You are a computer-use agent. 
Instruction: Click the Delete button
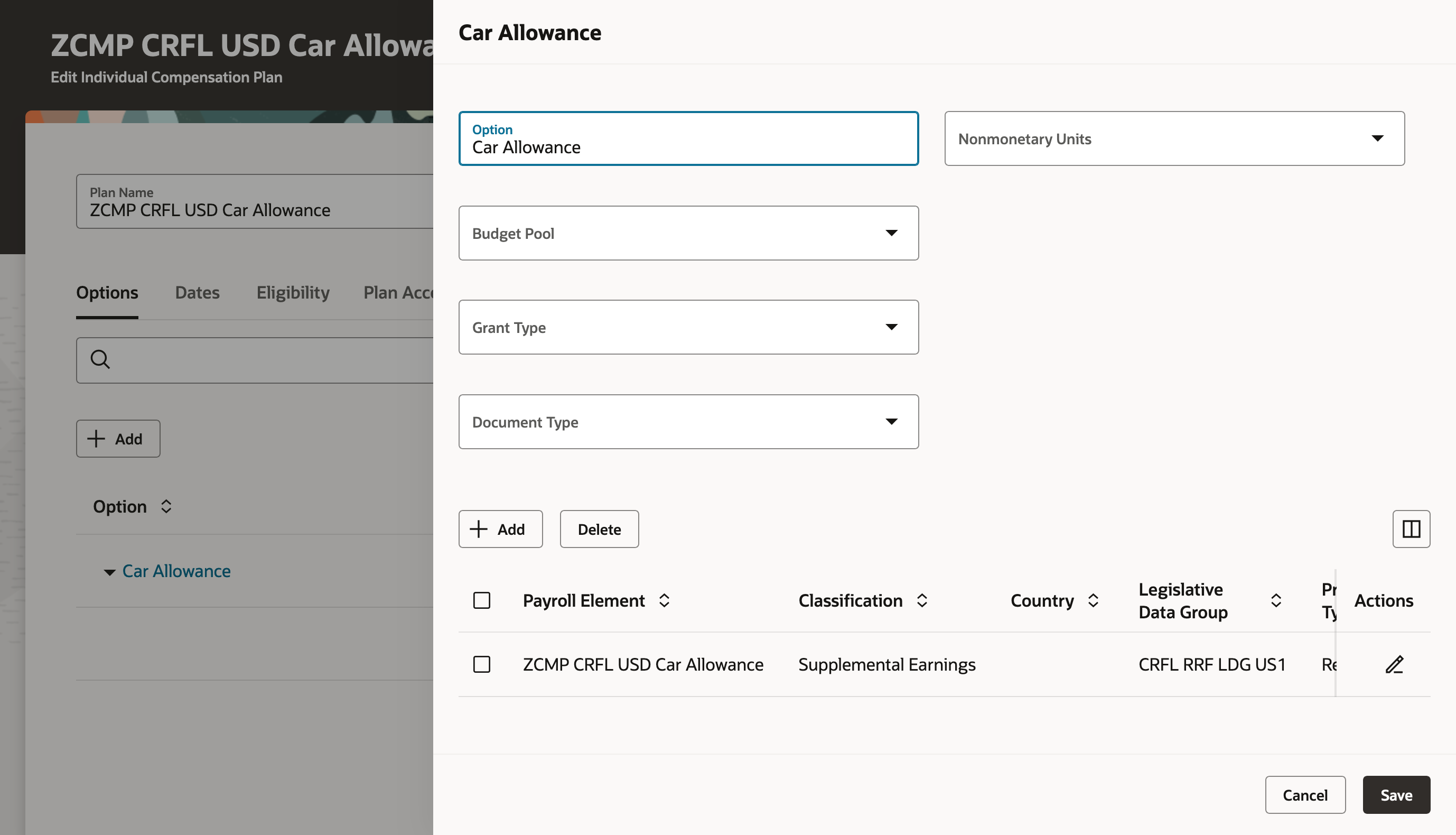coord(599,529)
